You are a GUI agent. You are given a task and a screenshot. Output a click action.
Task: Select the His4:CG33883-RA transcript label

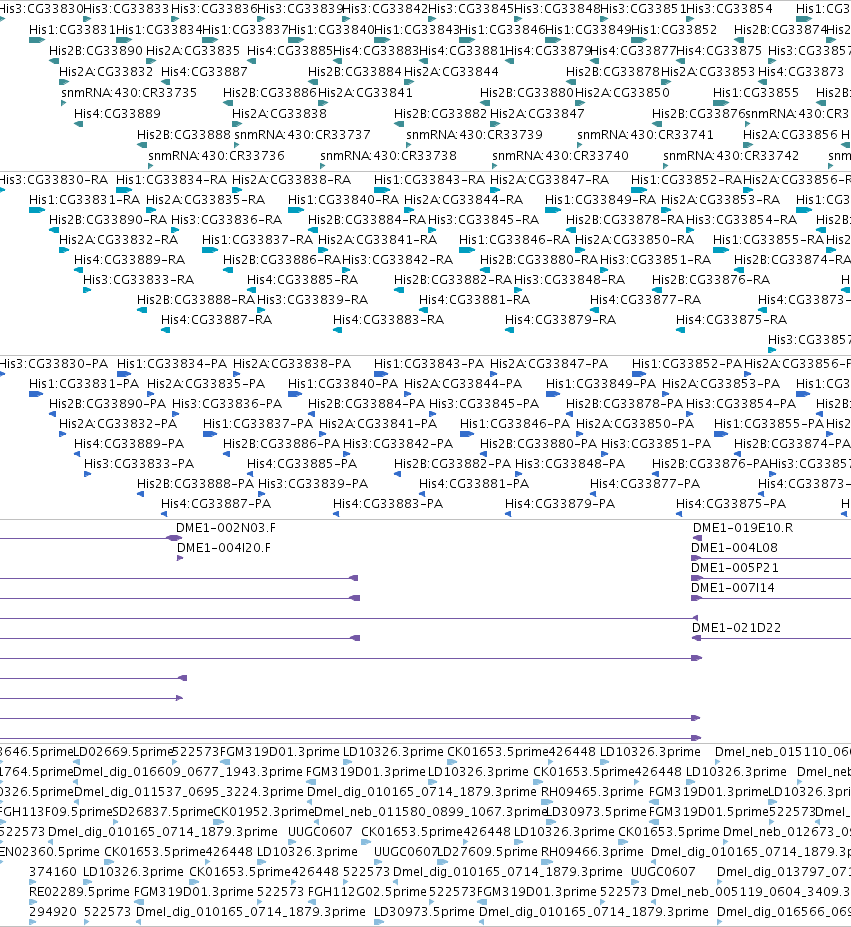pyautogui.click(x=389, y=320)
